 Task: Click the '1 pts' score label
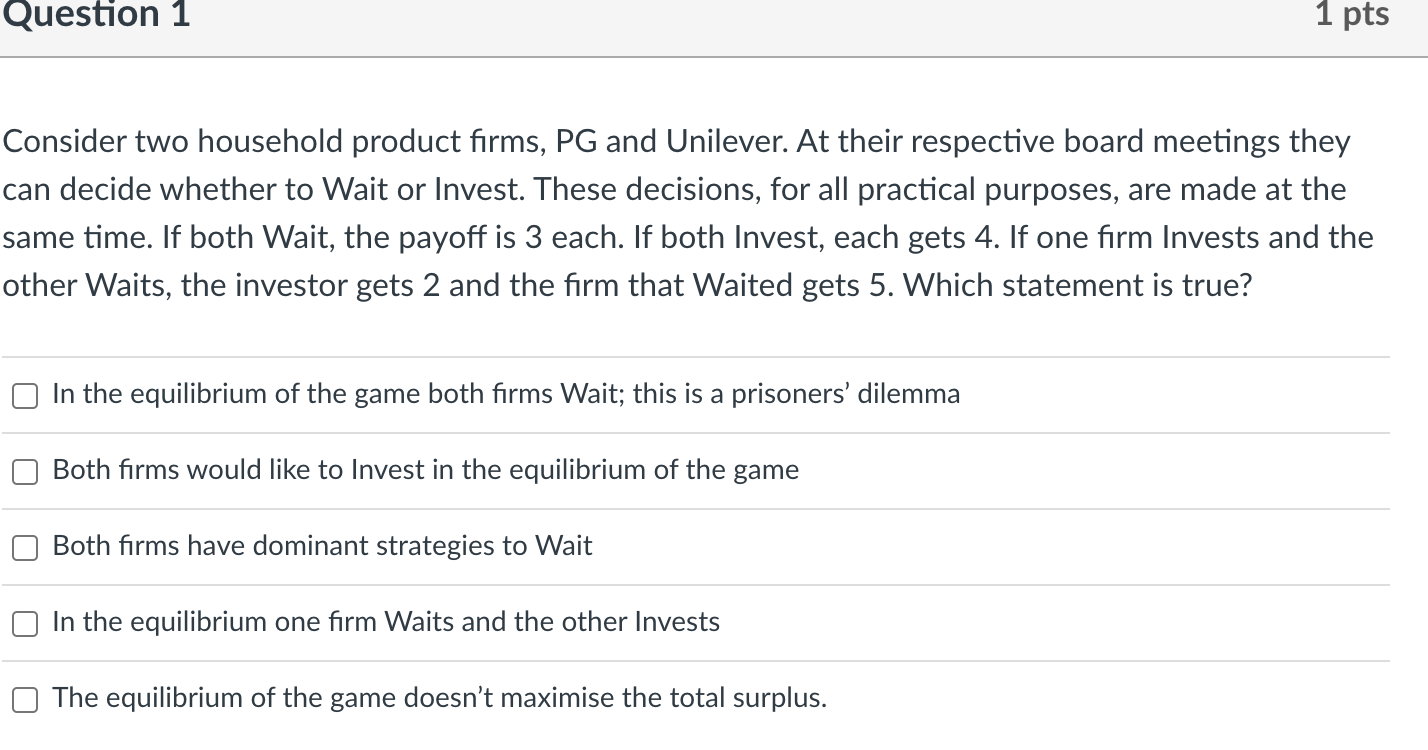[1352, 14]
